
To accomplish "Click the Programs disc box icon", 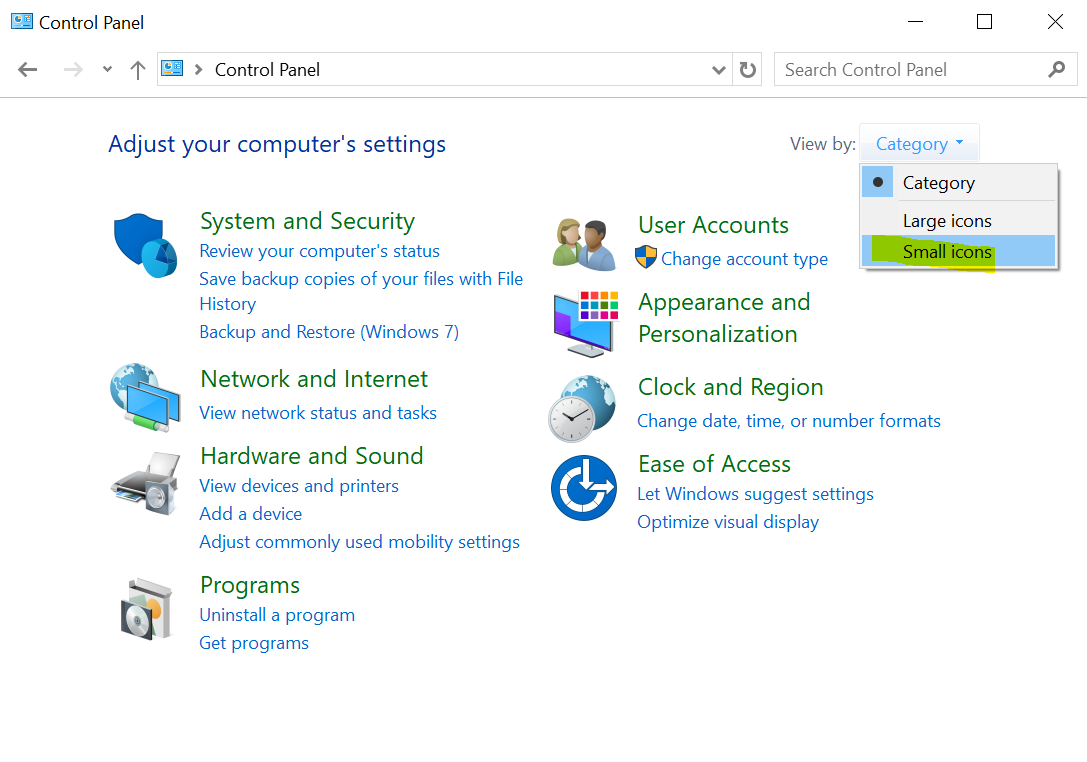I will (146, 607).
